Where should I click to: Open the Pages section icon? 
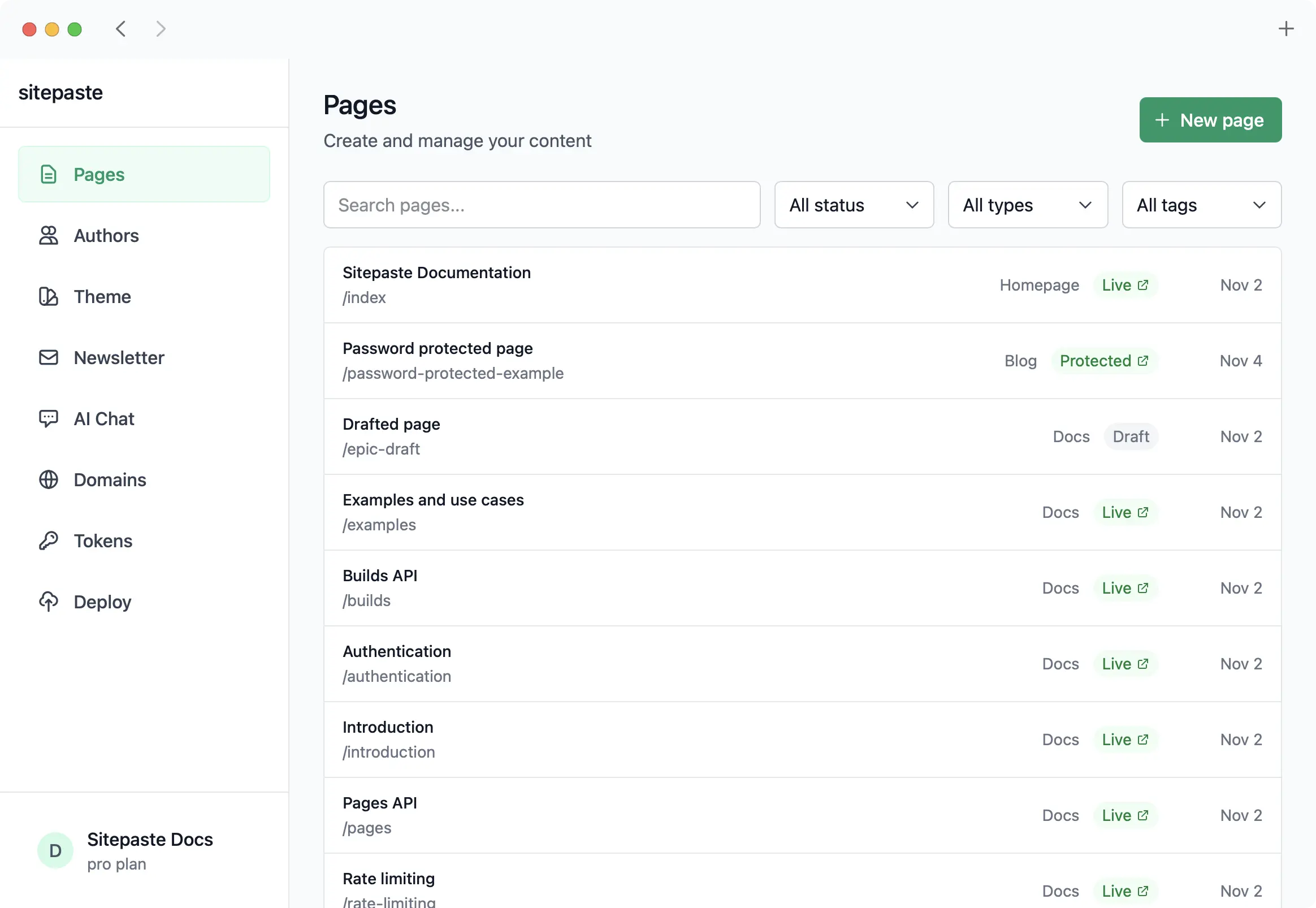(x=48, y=175)
